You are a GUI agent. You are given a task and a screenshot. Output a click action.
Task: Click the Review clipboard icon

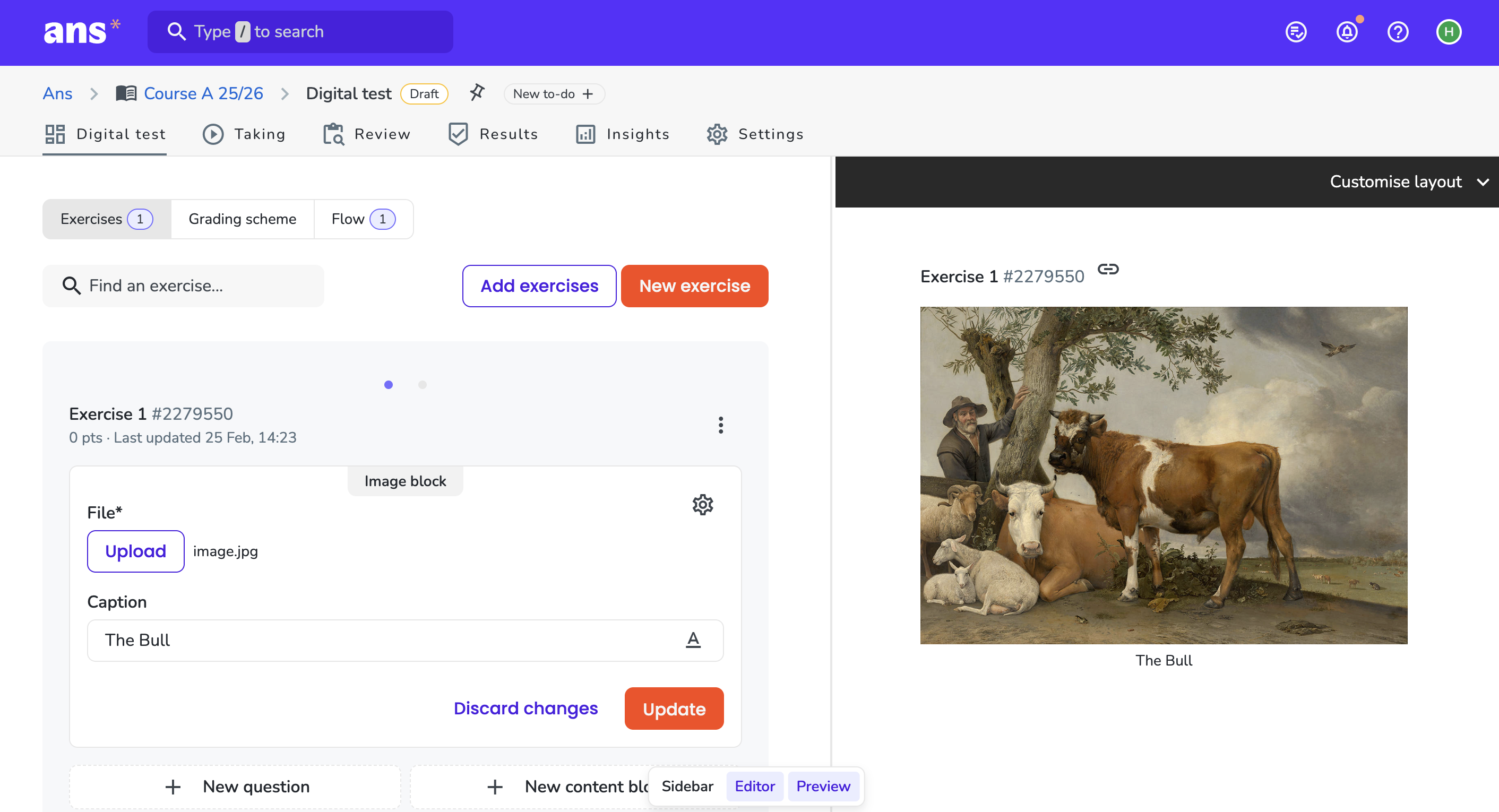tap(333, 134)
